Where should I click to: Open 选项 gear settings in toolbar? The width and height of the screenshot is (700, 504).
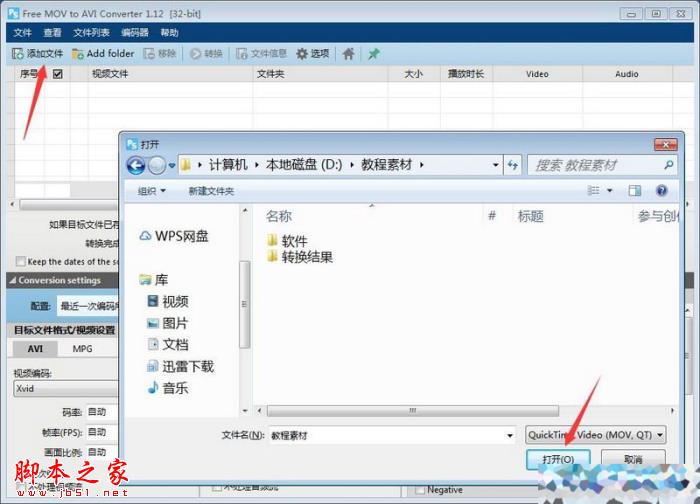[x=312, y=54]
